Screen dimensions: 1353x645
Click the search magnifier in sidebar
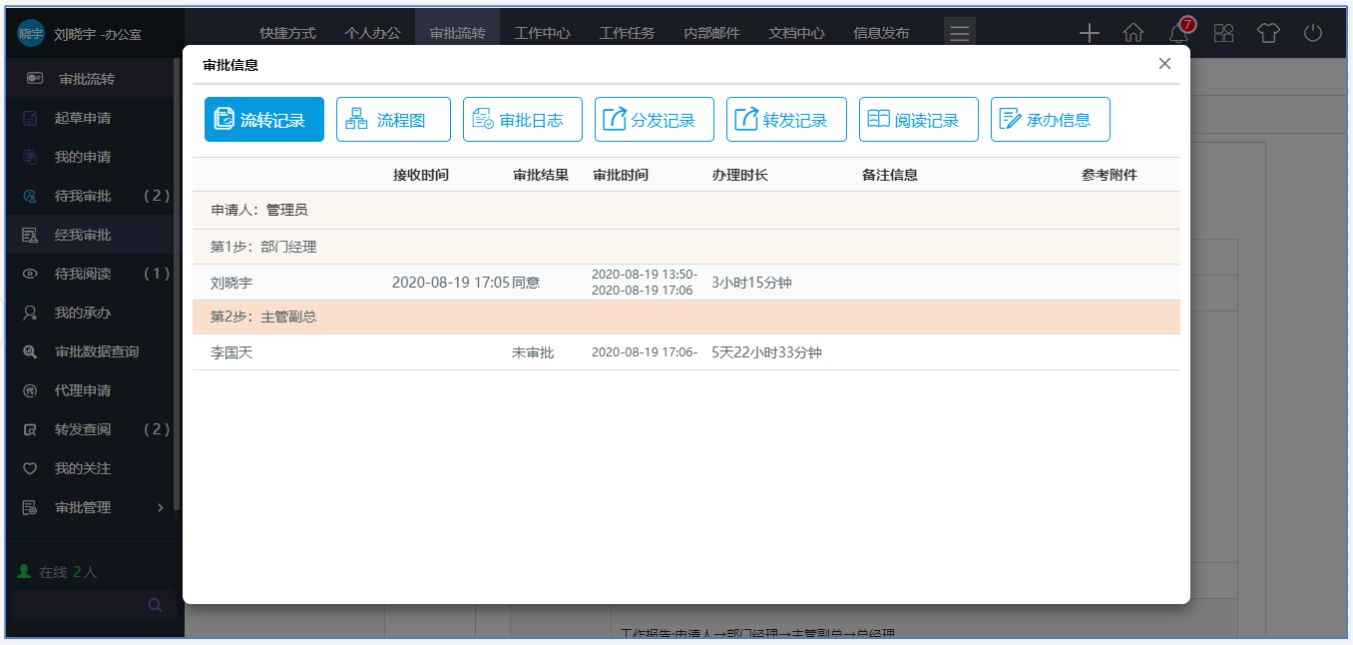[155, 605]
